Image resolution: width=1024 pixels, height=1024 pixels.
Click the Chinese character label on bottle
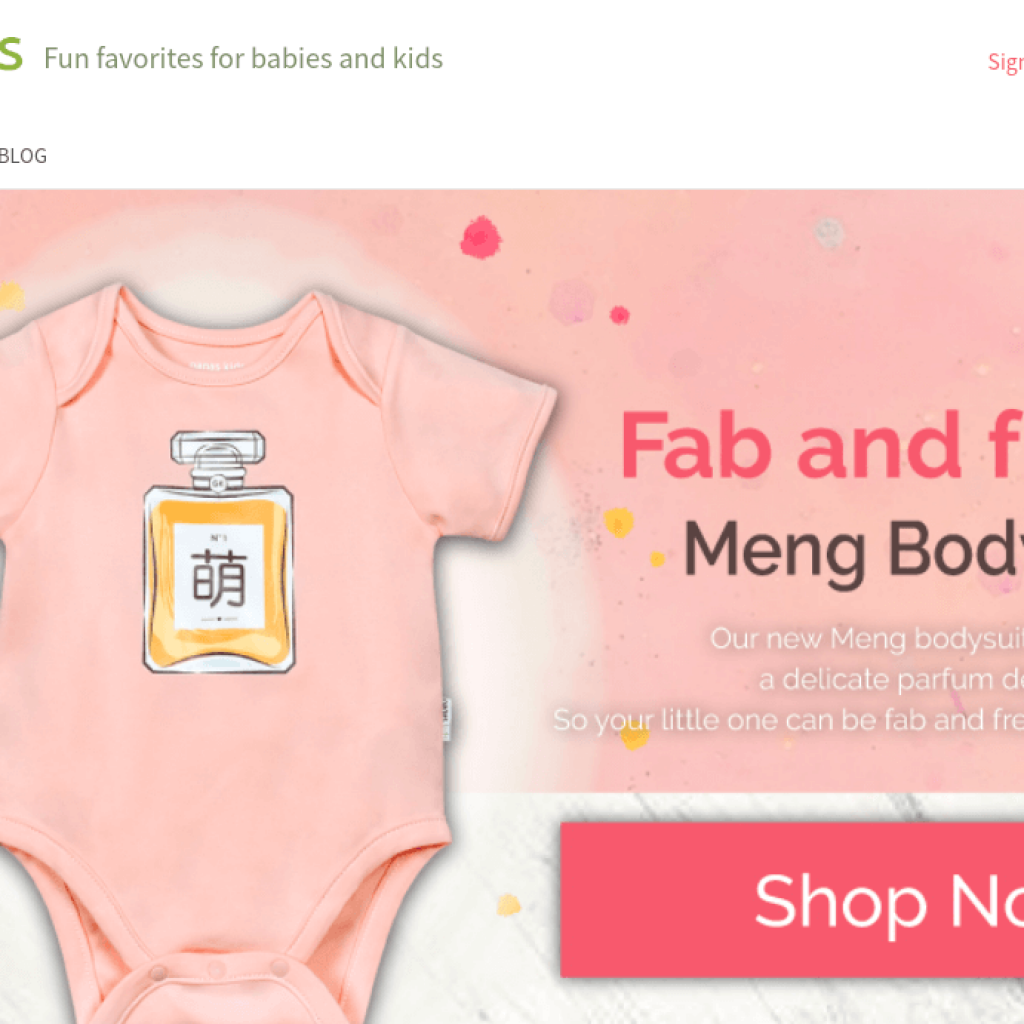coord(219,576)
